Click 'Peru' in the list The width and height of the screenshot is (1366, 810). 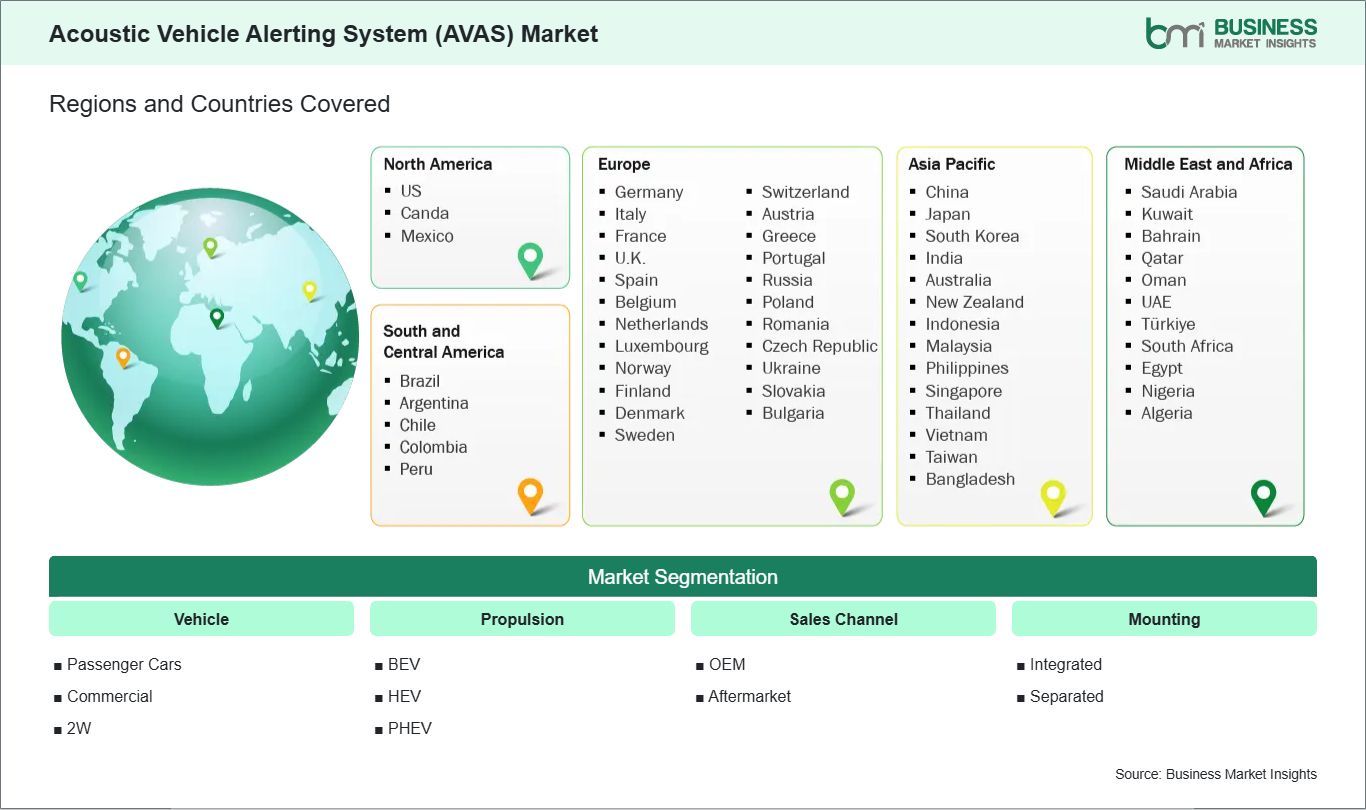(x=416, y=469)
